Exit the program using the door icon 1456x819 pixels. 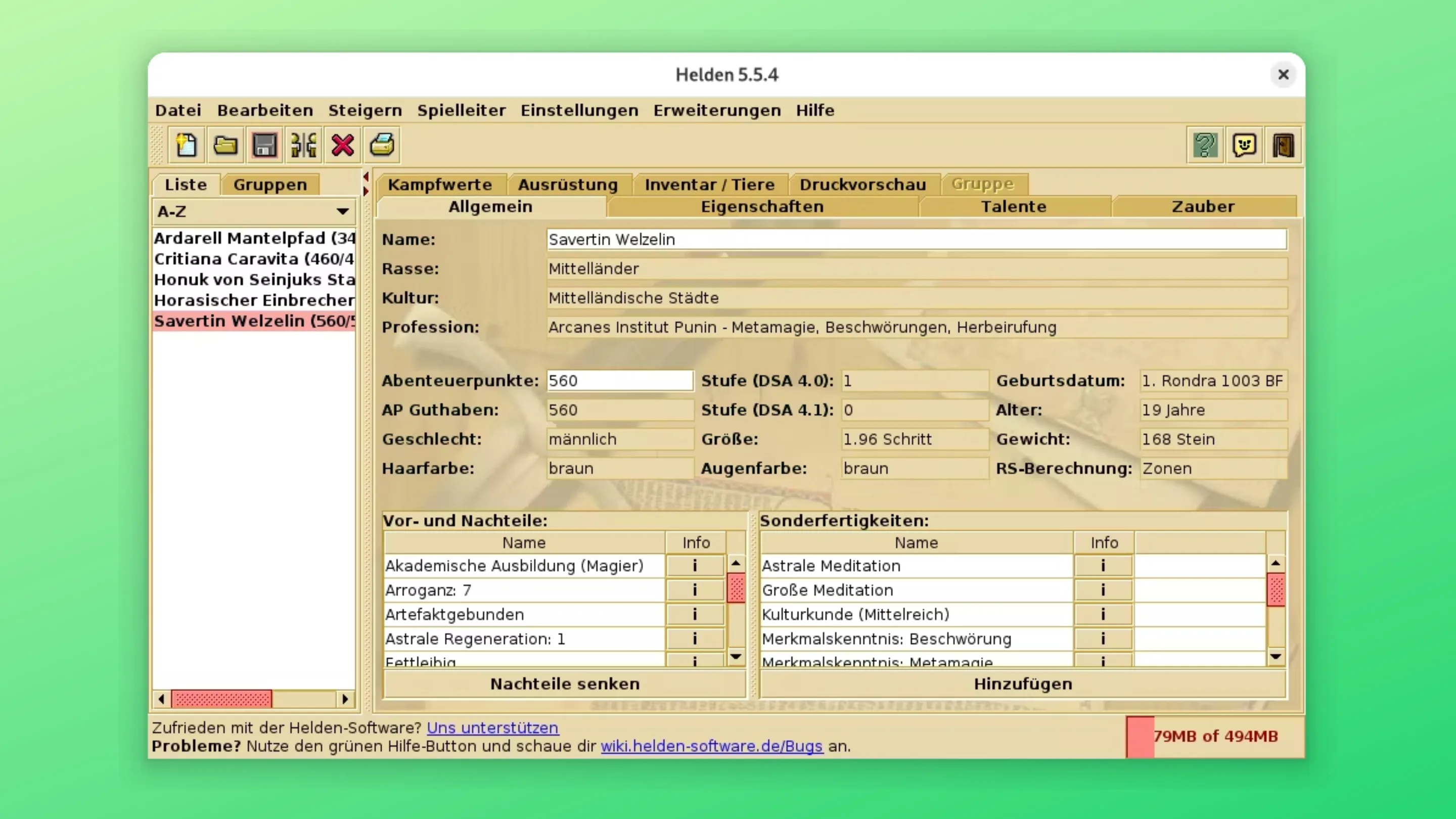(x=1283, y=145)
